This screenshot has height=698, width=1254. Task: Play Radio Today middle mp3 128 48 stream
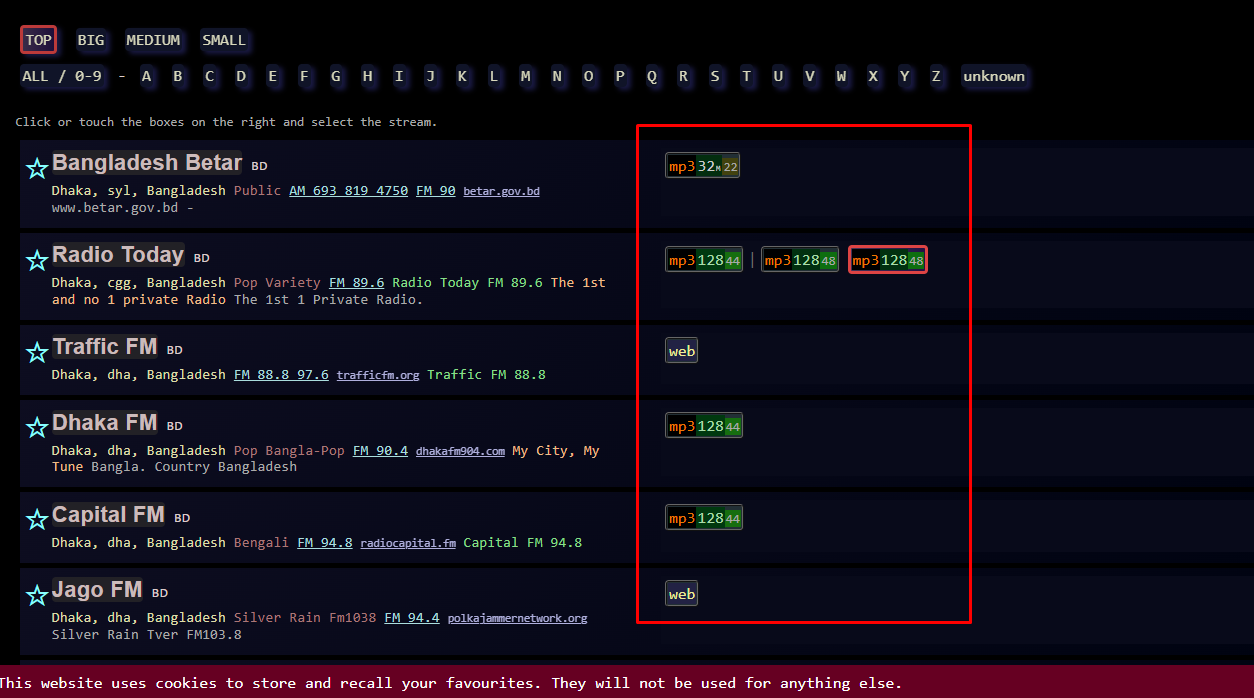800,260
